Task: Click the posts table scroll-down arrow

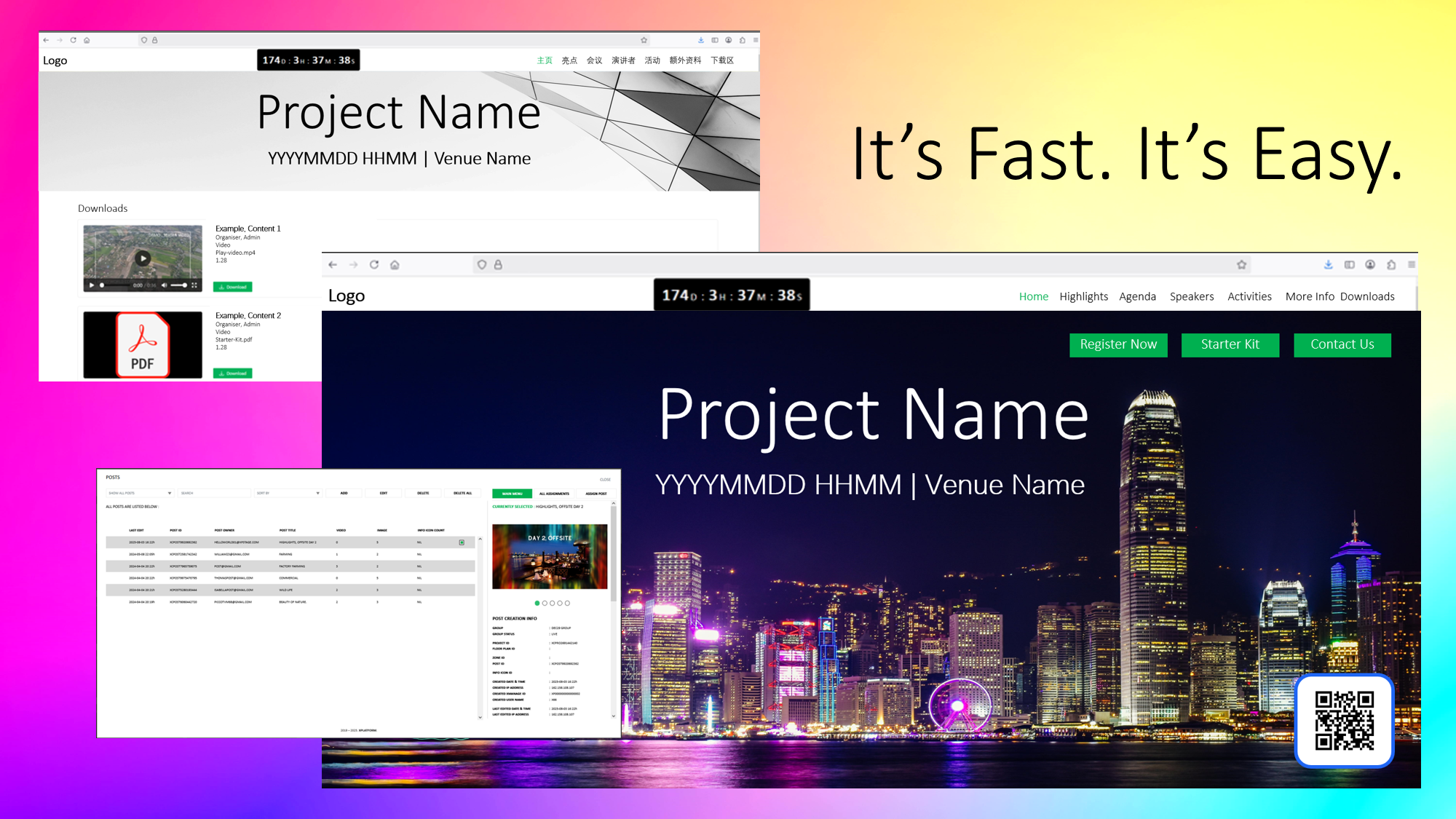Action: click(x=480, y=717)
